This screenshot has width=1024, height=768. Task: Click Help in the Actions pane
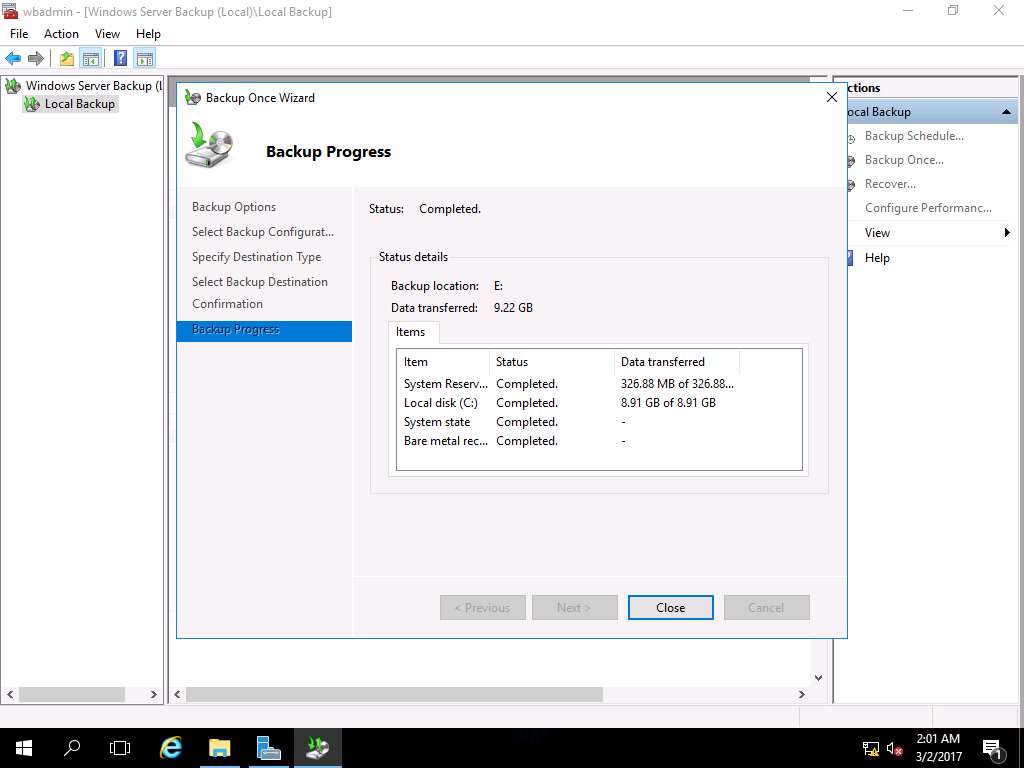coord(877,257)
